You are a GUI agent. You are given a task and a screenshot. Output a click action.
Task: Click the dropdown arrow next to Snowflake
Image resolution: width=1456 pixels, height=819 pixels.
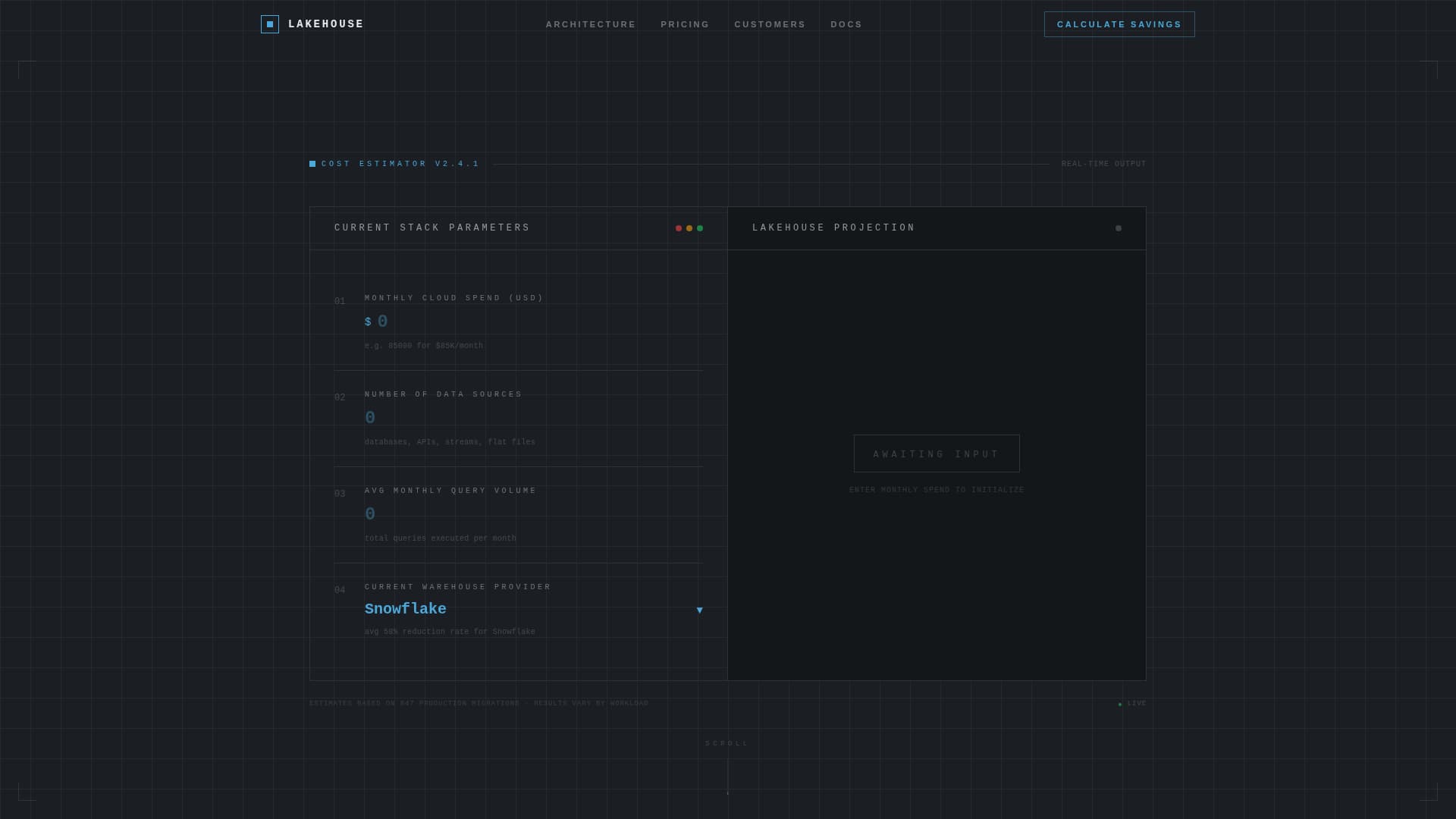click(x=699, y=610)
